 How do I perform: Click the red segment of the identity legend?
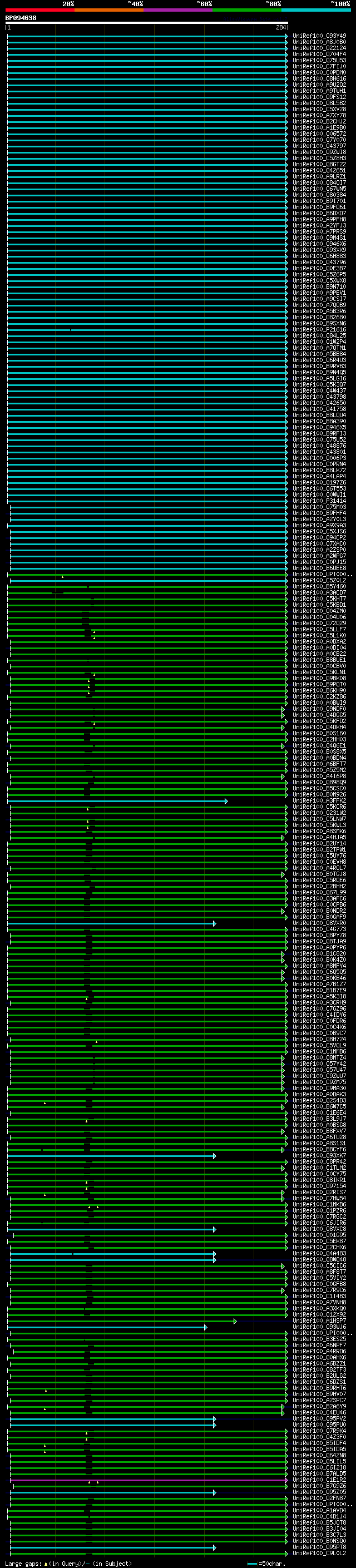(40, 10)
